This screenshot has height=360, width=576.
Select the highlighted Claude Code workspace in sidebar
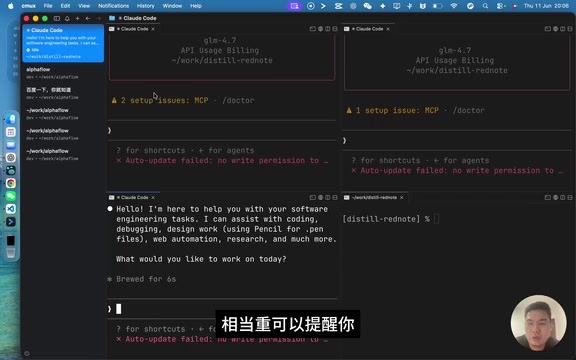pyautogui.click(x=63, y=43)
